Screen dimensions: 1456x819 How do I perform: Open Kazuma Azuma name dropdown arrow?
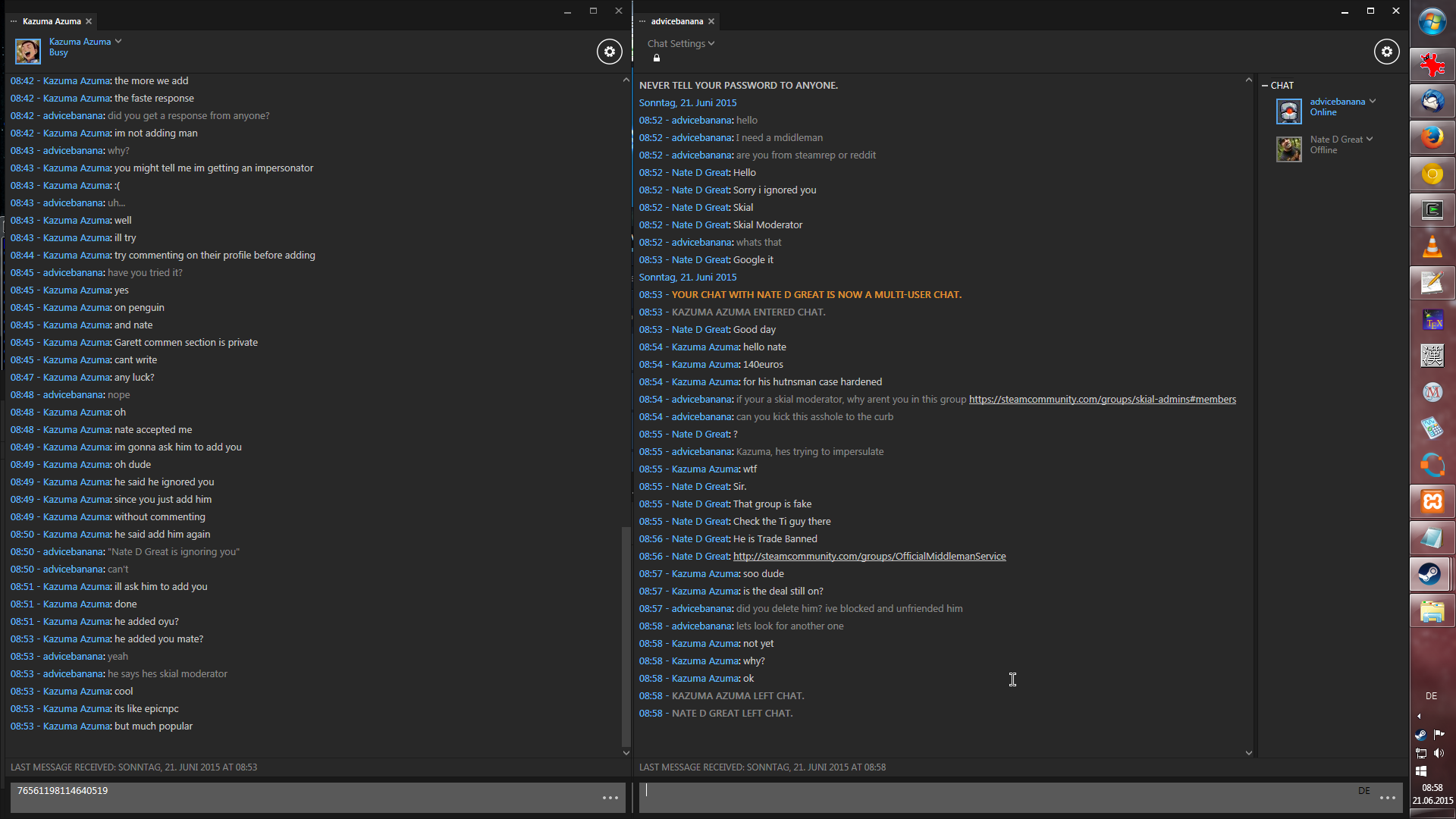point(118,41)
